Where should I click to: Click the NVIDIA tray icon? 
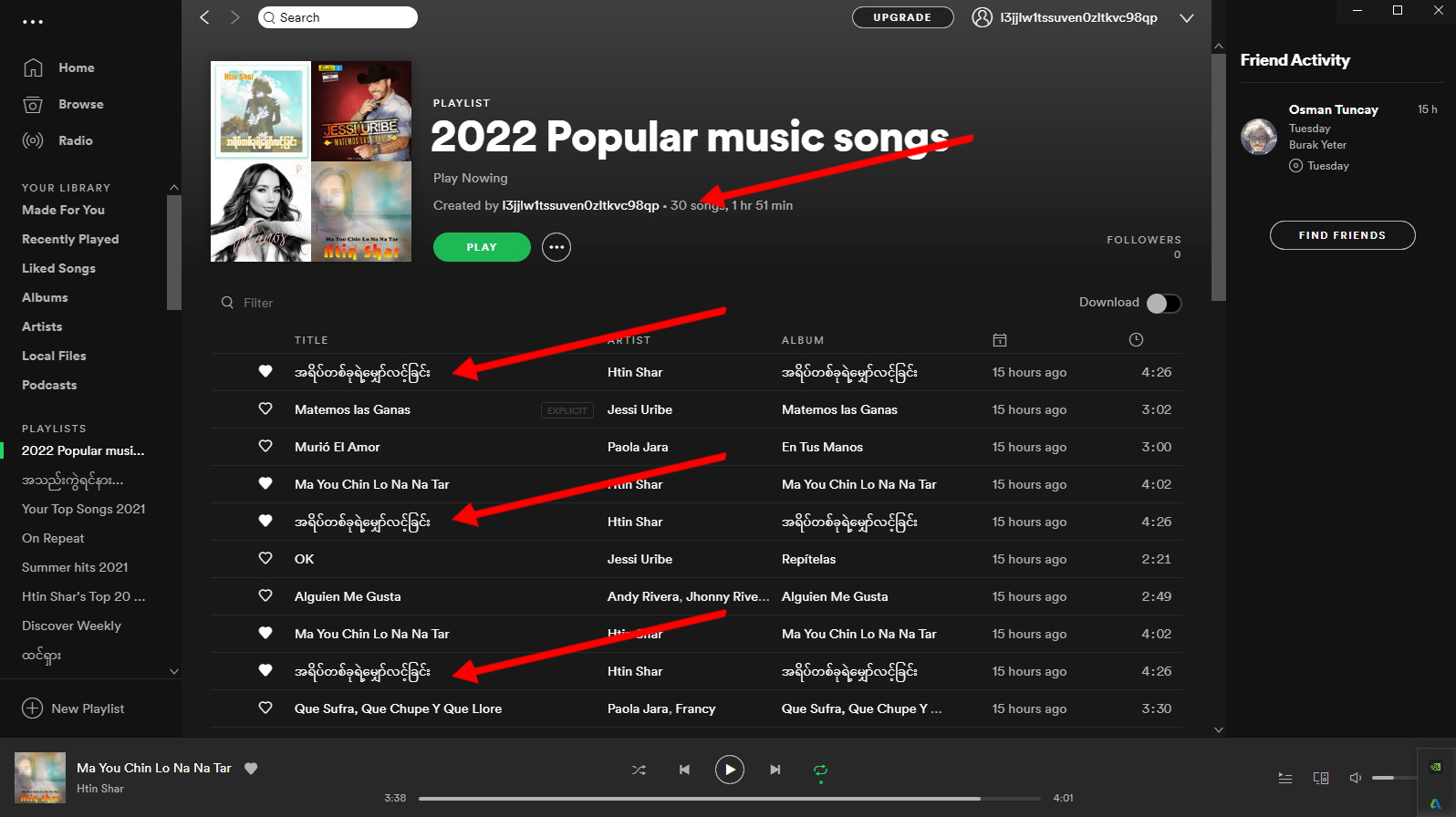click(1436, 767)
